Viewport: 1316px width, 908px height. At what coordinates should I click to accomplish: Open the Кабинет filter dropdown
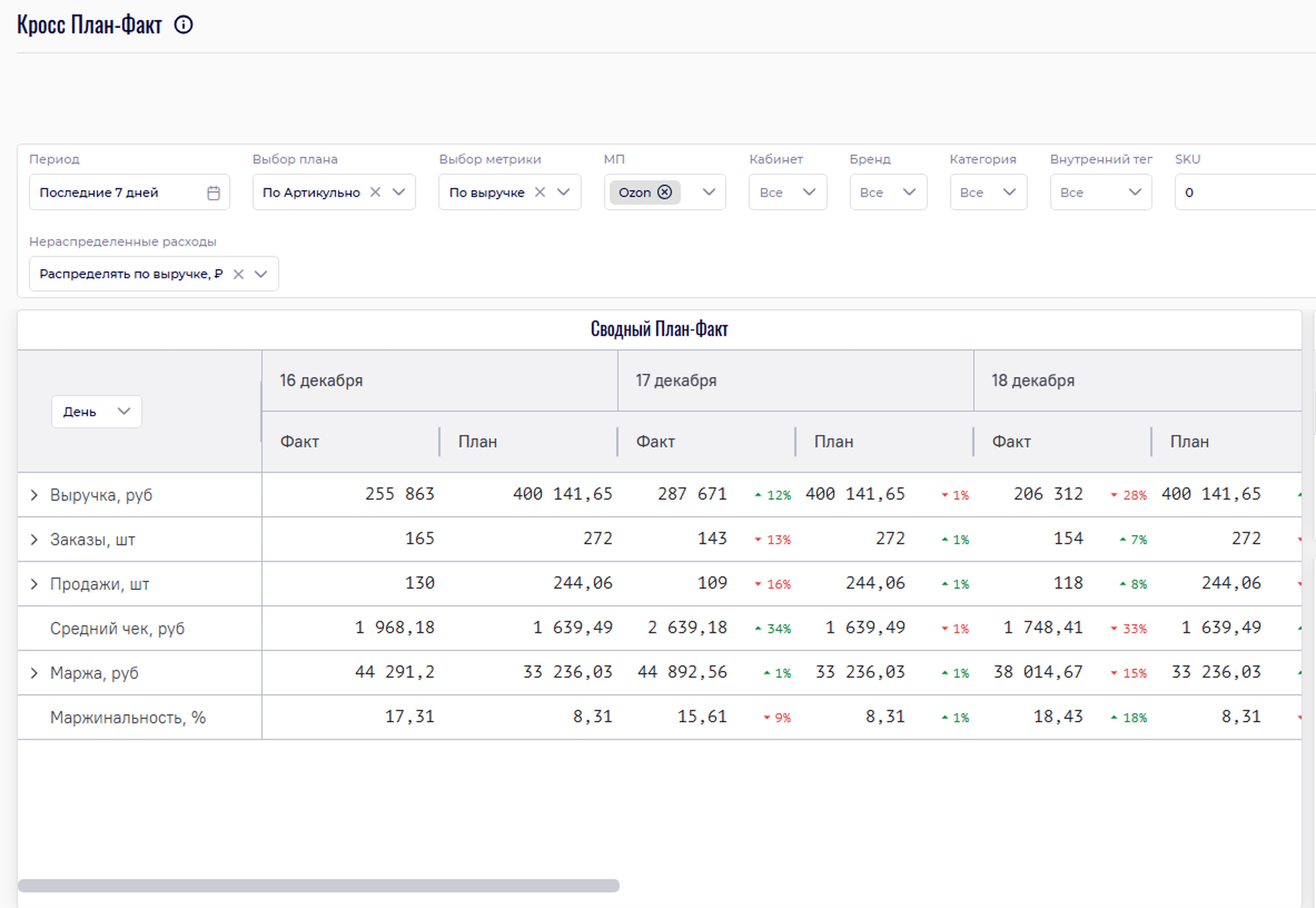tap(808, 192)
